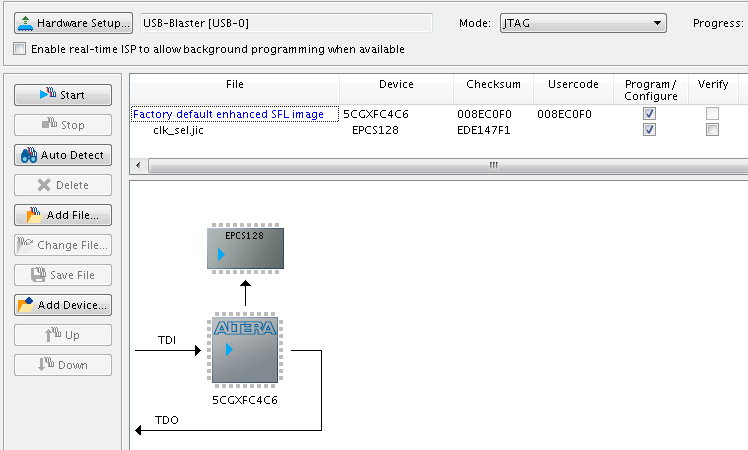
Task: Click the icon on Add Device button
Action: click(26, 304)
